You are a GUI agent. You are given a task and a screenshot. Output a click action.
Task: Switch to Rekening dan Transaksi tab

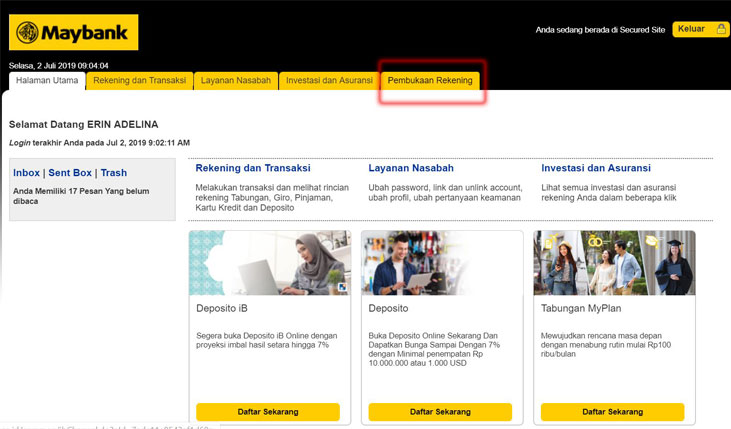click(x=139, y=81)
